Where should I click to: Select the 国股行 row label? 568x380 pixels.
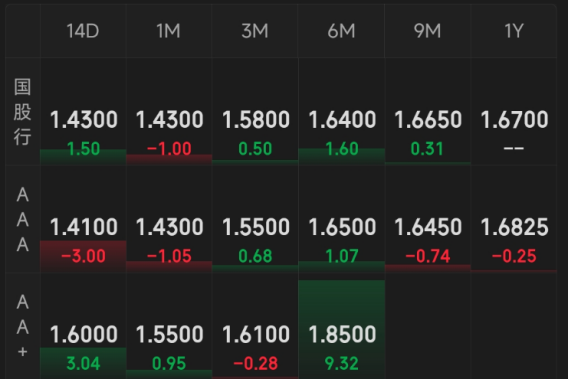pos(22,112)
